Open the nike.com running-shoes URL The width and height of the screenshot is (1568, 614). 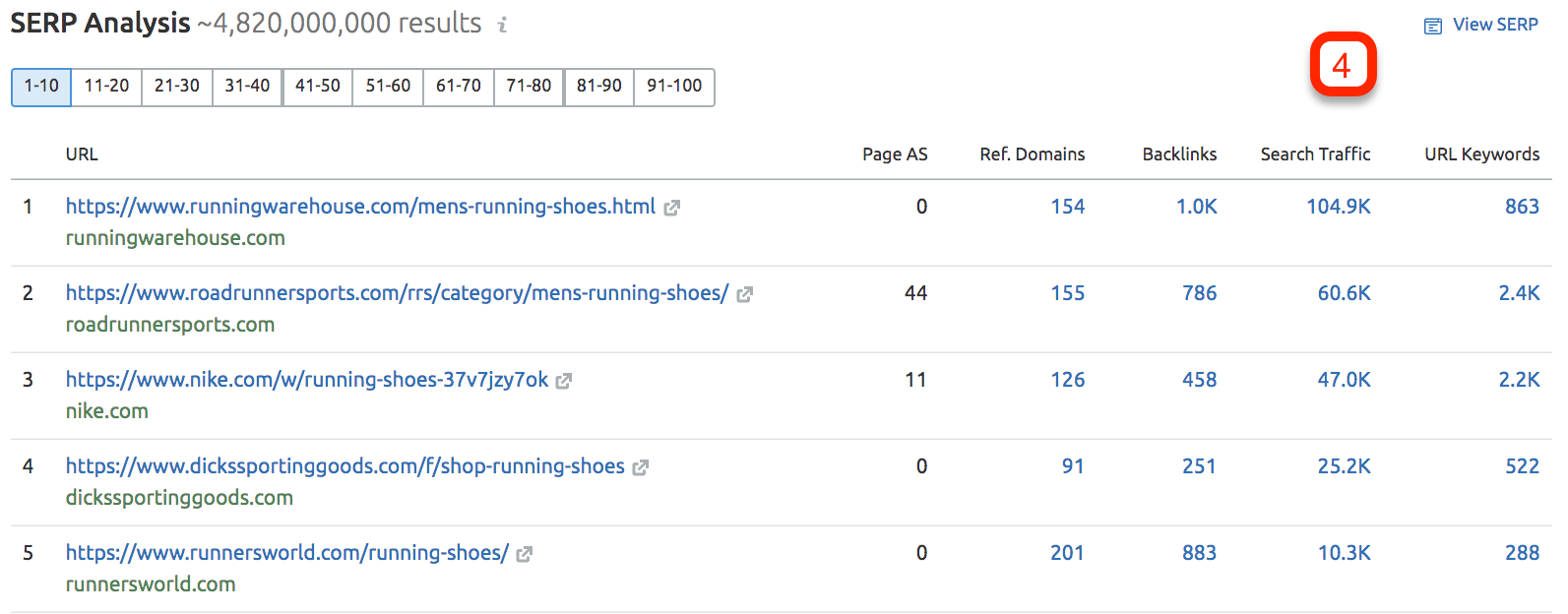307,380
